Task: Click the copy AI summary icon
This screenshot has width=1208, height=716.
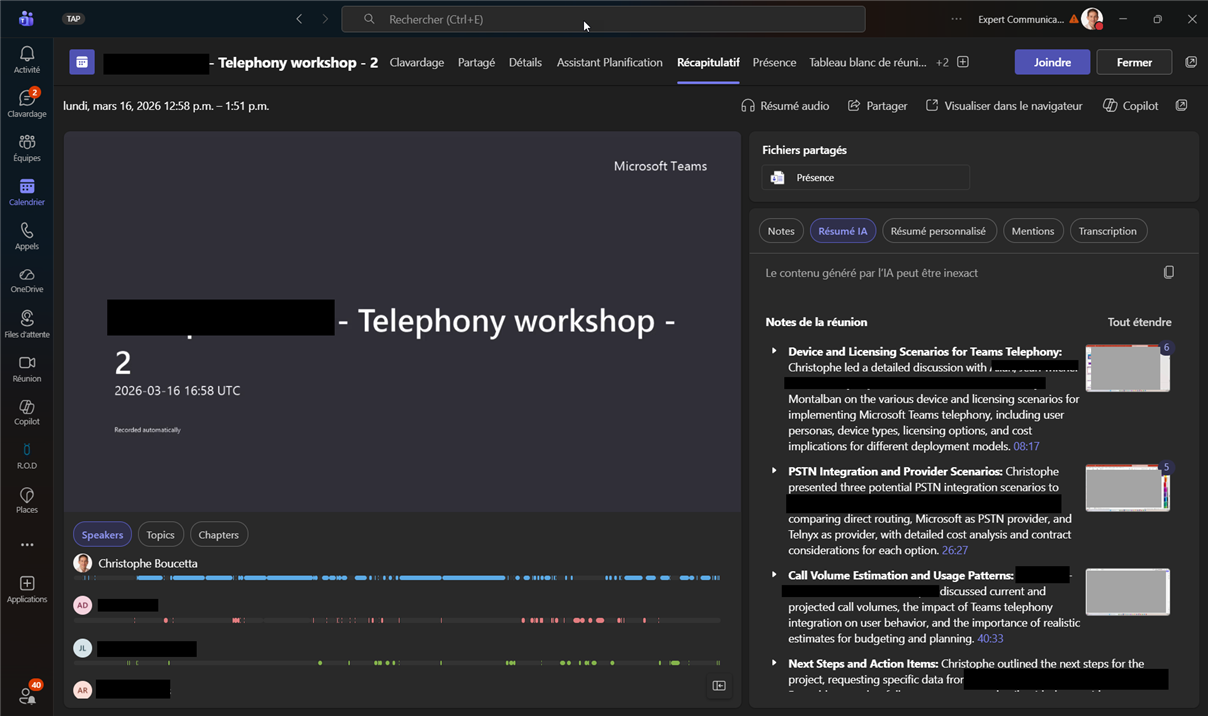Action: (1168, 273)
